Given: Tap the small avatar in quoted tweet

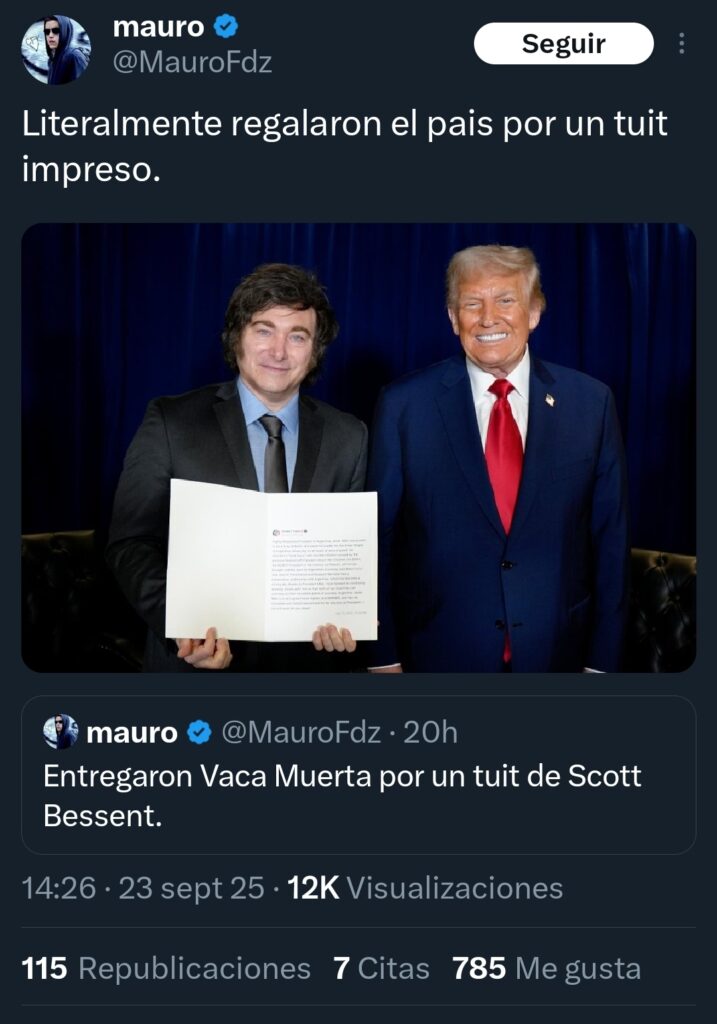Looking at the screenshot, I should click(x=61, y=731).
